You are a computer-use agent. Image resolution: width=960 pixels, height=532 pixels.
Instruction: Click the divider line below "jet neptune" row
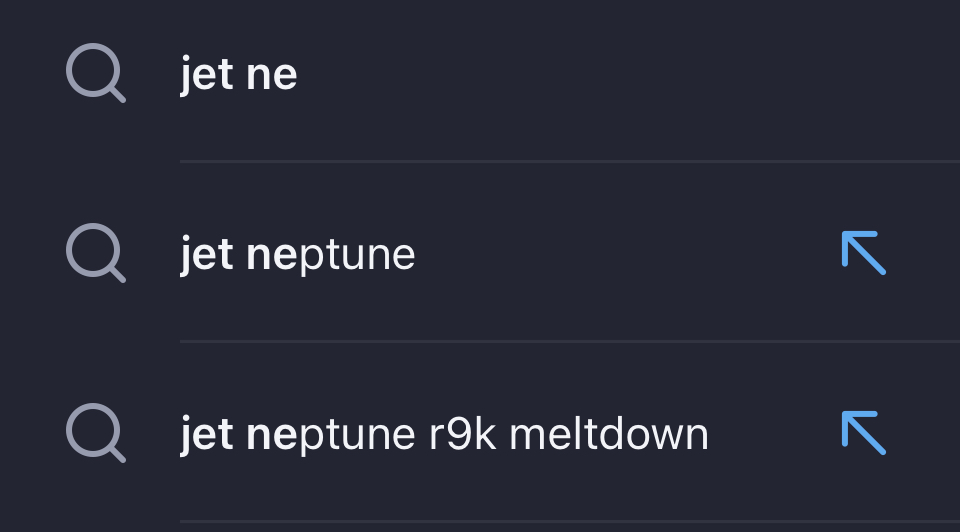tap(570, 341)
